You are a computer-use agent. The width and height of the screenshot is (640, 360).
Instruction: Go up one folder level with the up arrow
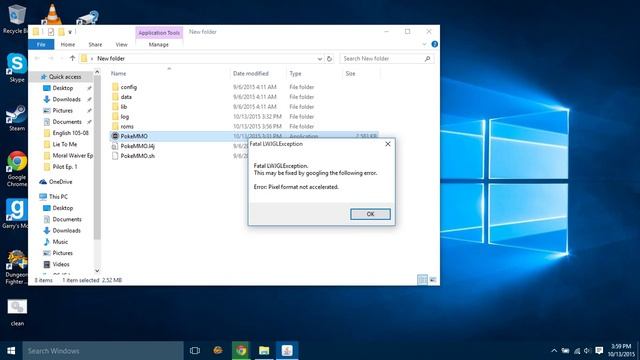tap(72, 58)
